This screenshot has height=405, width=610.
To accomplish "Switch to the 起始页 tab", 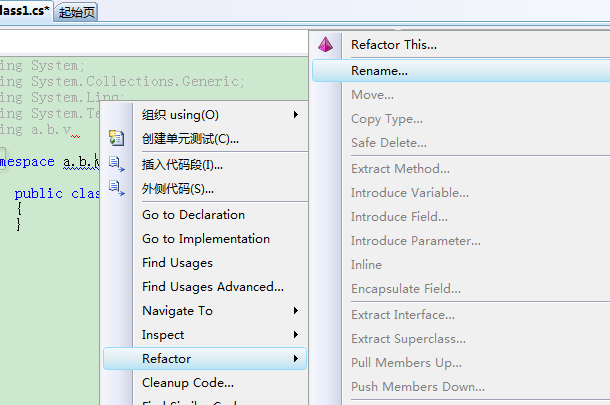I will coord(78,12).
